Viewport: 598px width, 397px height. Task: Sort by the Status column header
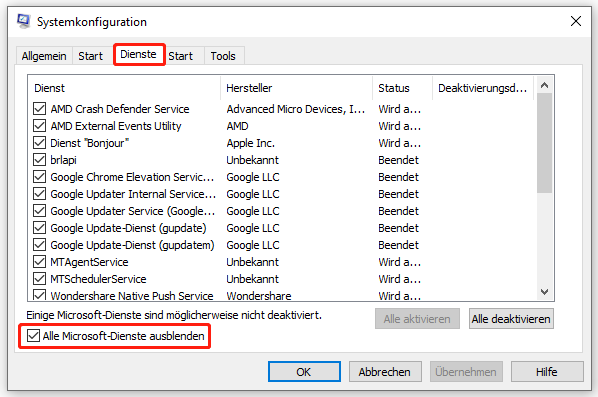pos(402,88)
